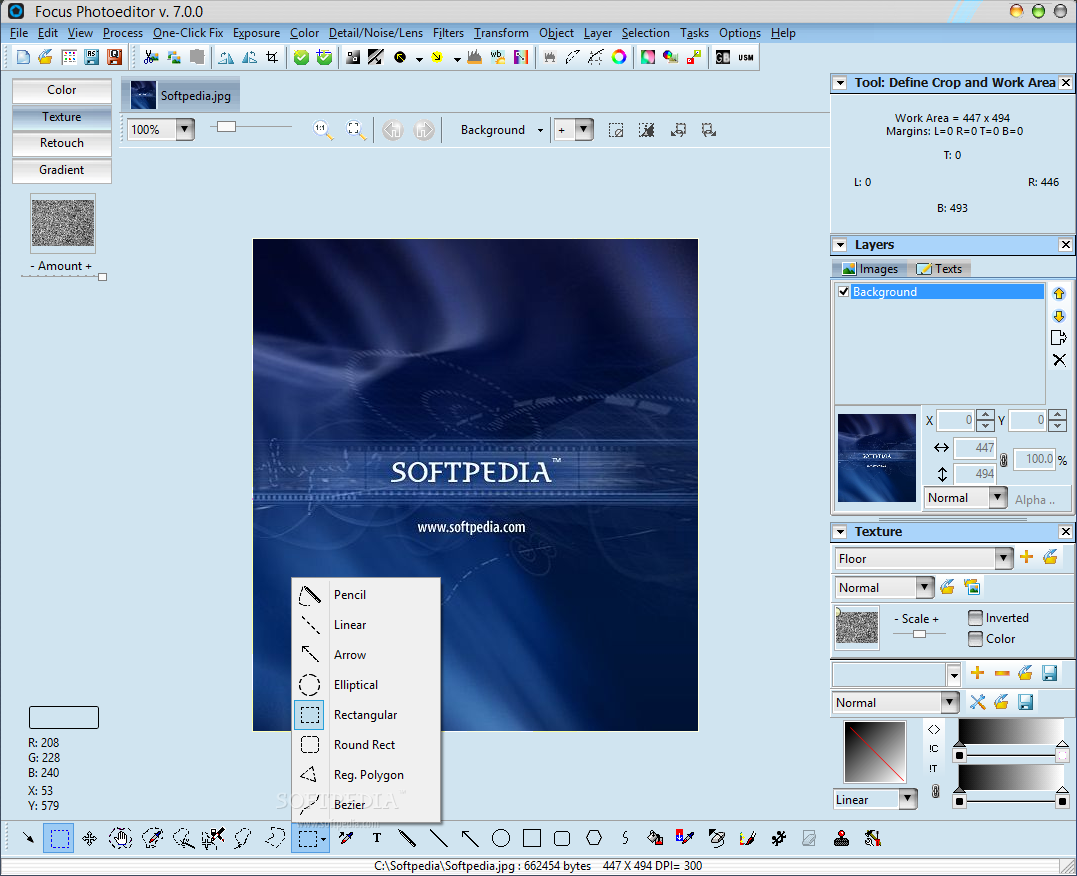Select the square shape drawing tool
Viewport: 1077px width, 876px height.
coord(532,838)
